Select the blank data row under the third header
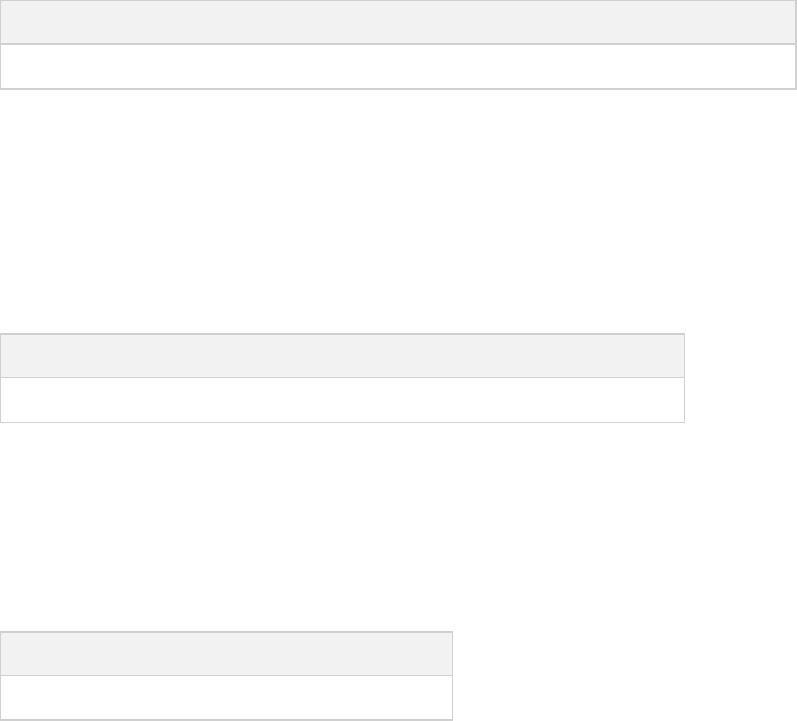 [226, 698]
